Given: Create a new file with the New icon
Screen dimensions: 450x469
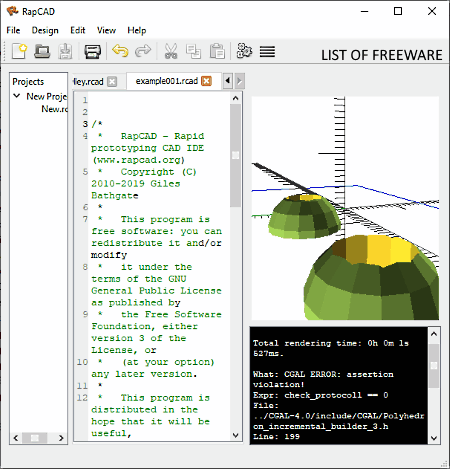Looking at the screenshot, I should click(x=19, y=52).
